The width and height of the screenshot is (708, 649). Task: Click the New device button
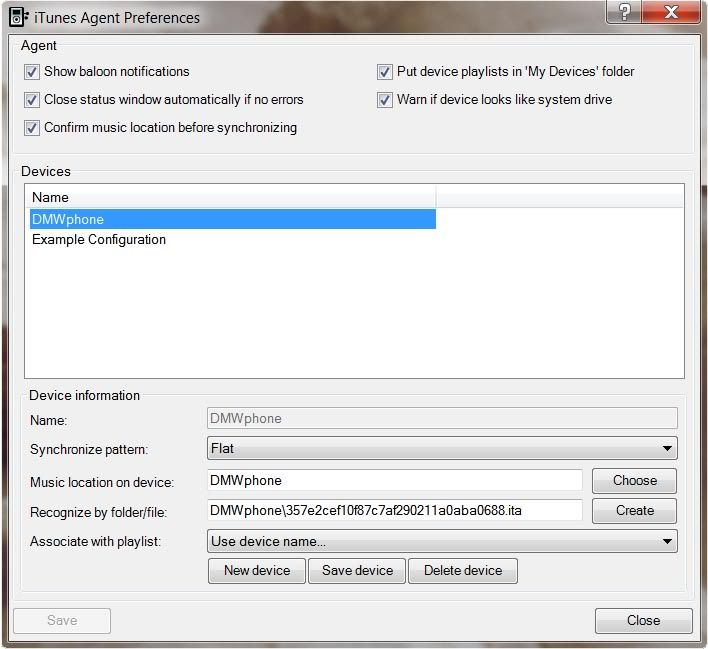point(257,571)
